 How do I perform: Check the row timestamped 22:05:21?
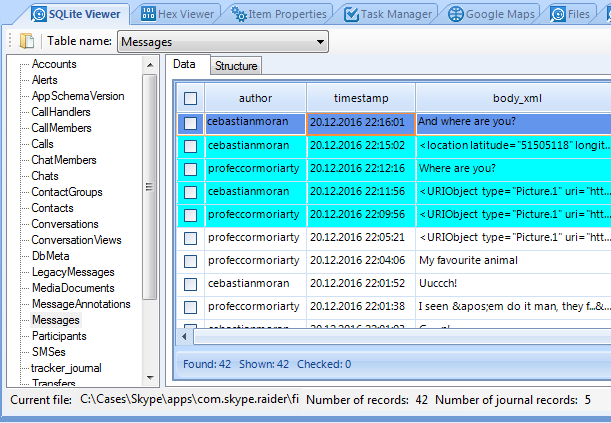coord(191,238)
